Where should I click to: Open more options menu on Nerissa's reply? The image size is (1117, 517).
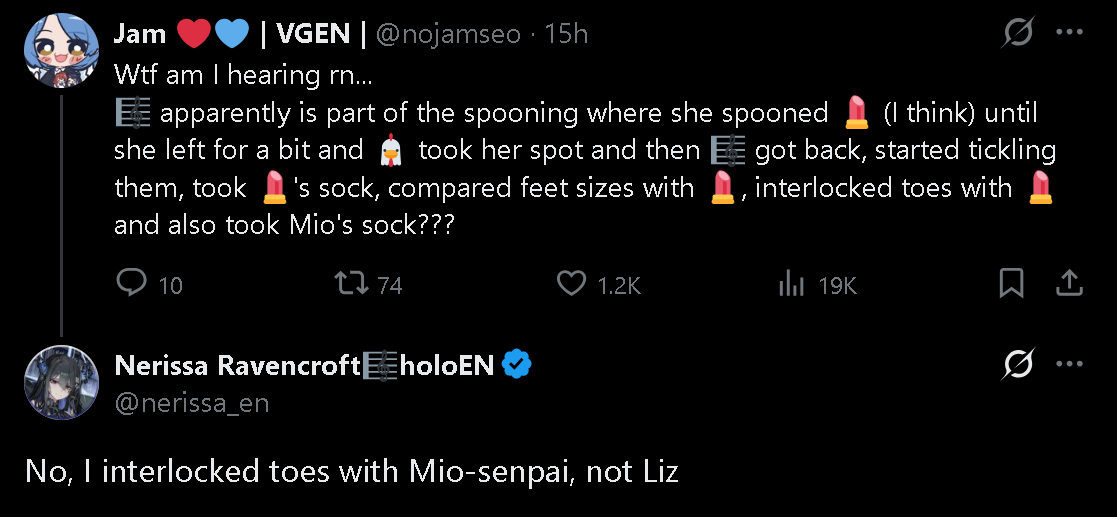click(1069, 366)
